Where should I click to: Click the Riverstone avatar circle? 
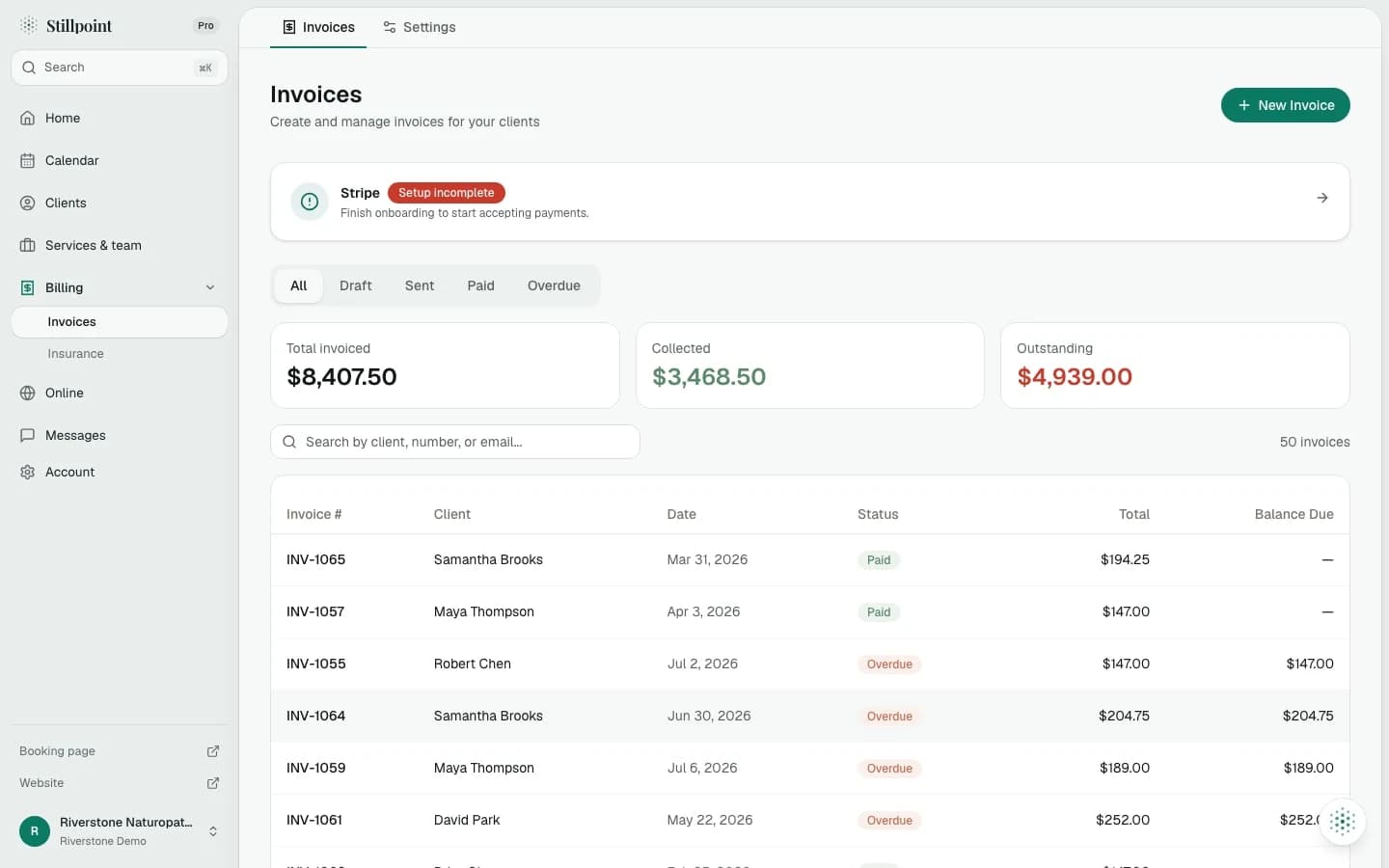(x=35, y=830)
